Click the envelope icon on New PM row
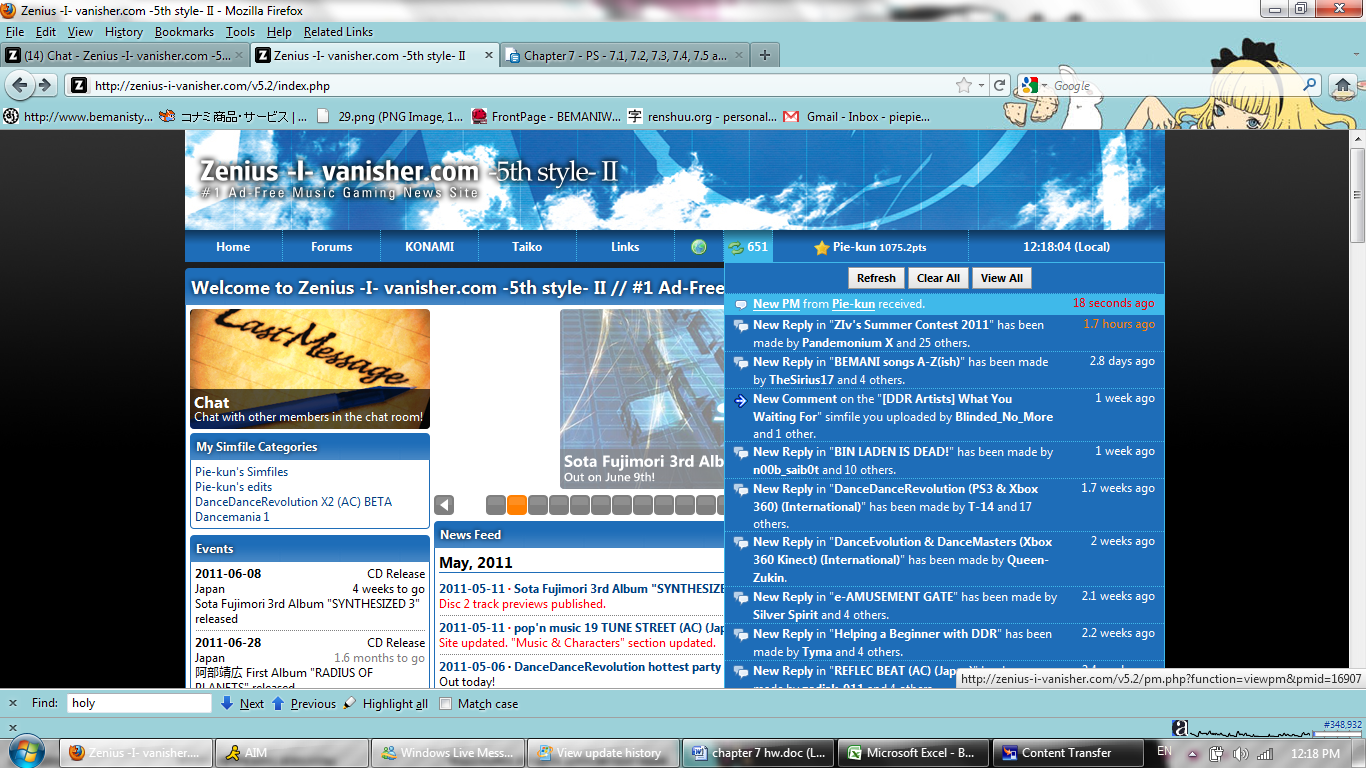This screenshot has width=1366, height=768. (741, 304)
